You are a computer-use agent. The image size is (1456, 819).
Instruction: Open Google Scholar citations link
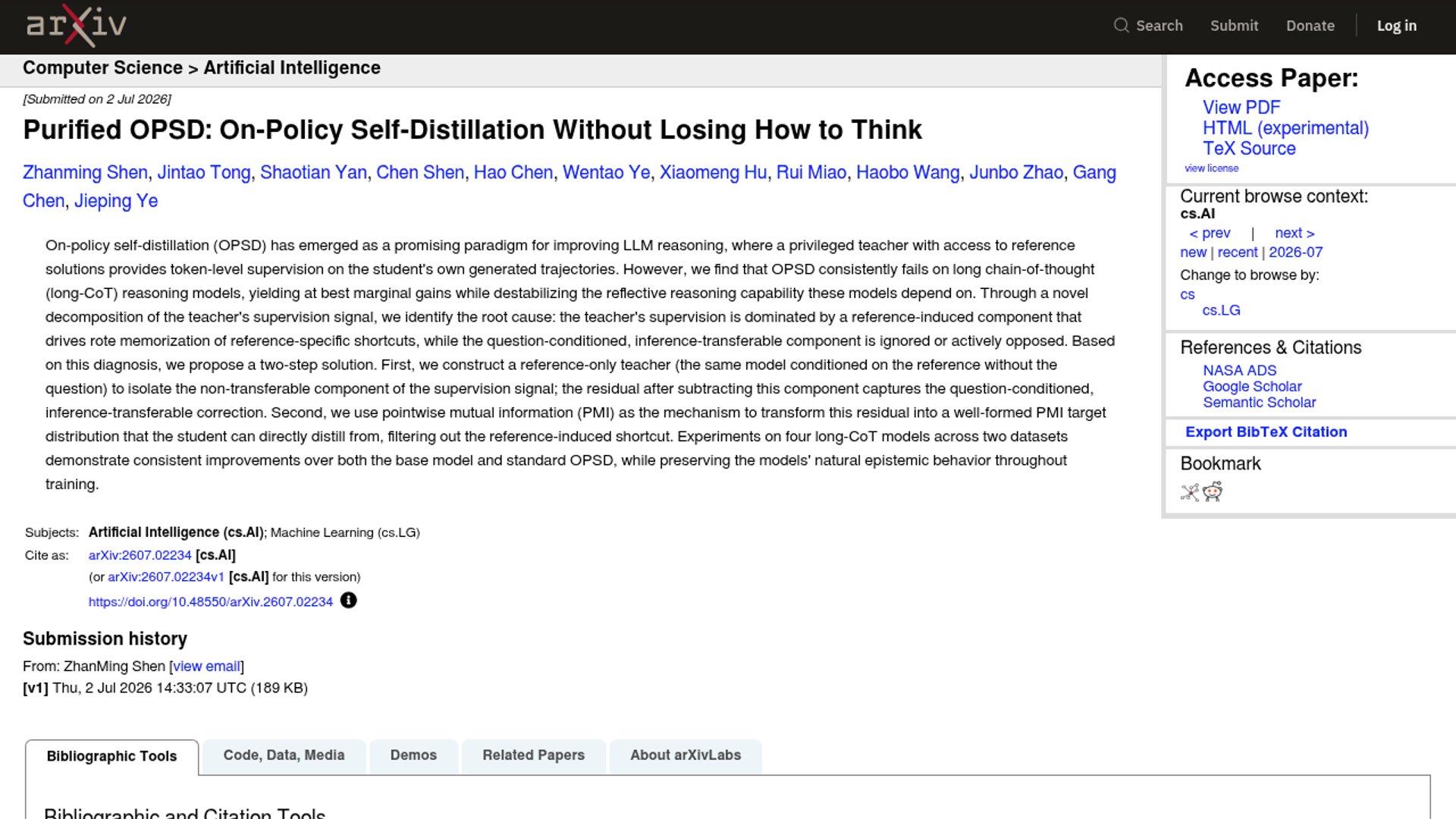point(1252,387)
